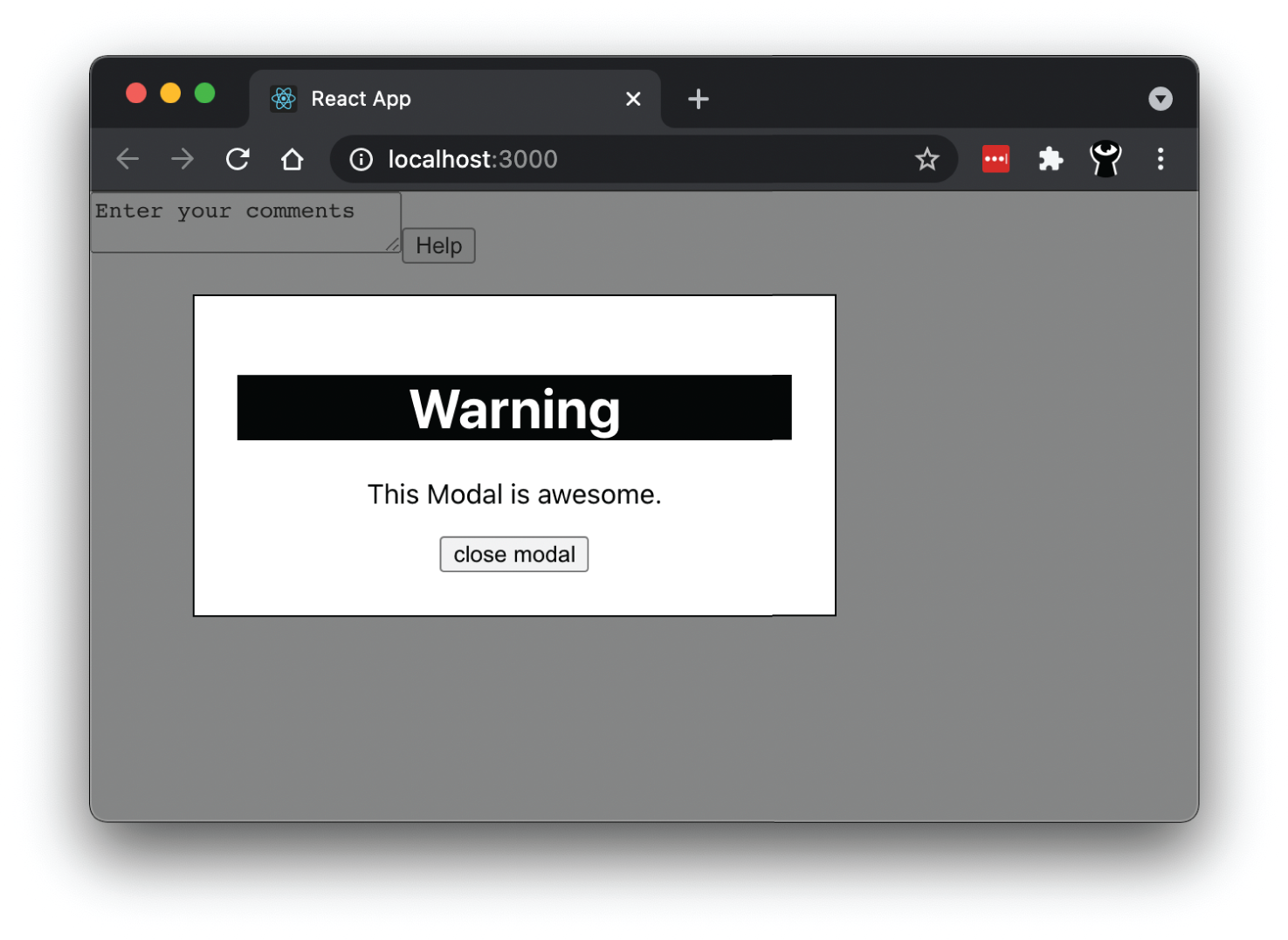1288x940 pixels.
Task: Click the browser reload icon
Action: tap(238, 159)
